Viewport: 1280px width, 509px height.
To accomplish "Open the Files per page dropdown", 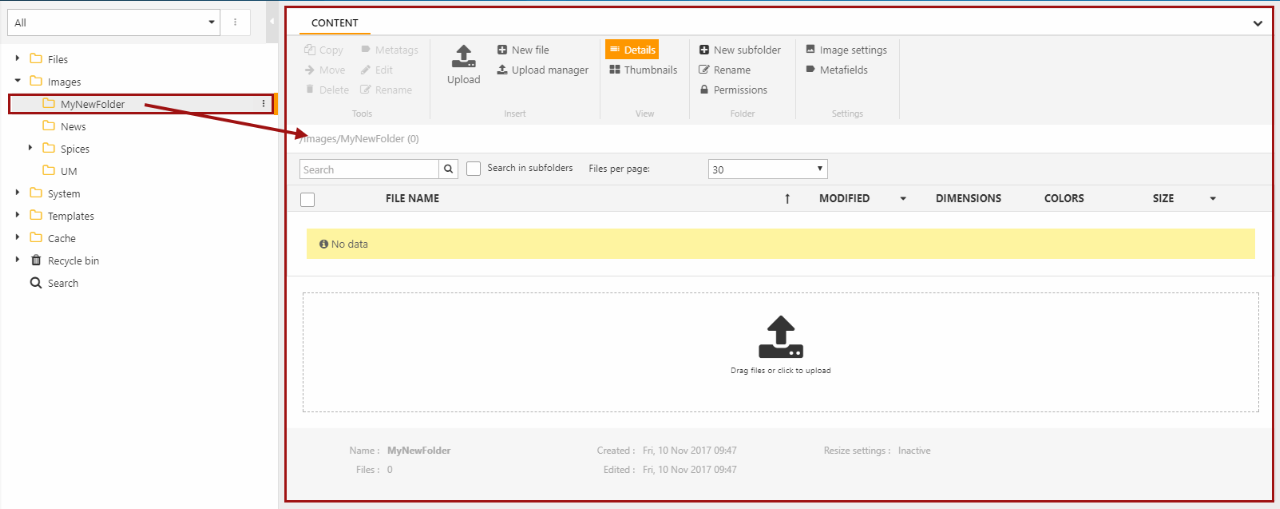I will (x=767, y=169).
